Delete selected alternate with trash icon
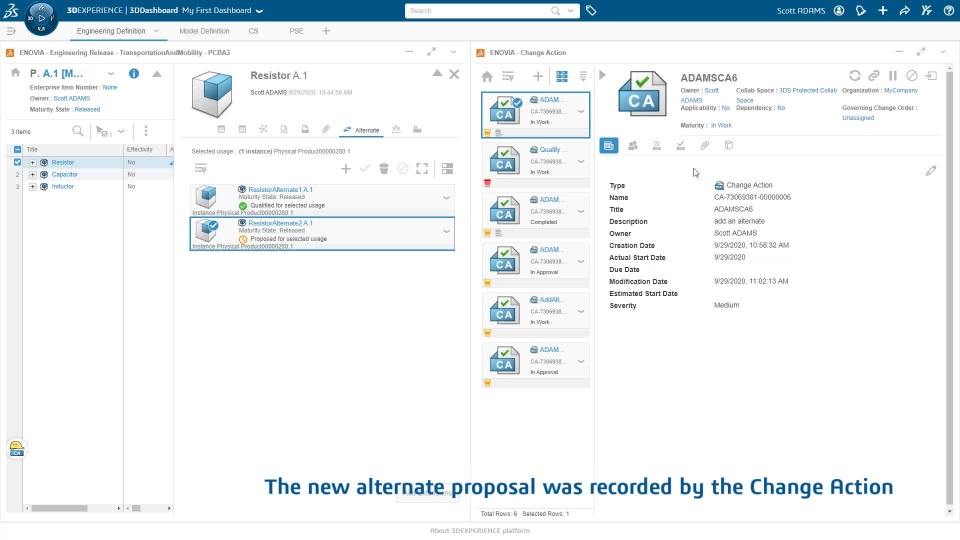960x540 pixels. coord(384,168)
